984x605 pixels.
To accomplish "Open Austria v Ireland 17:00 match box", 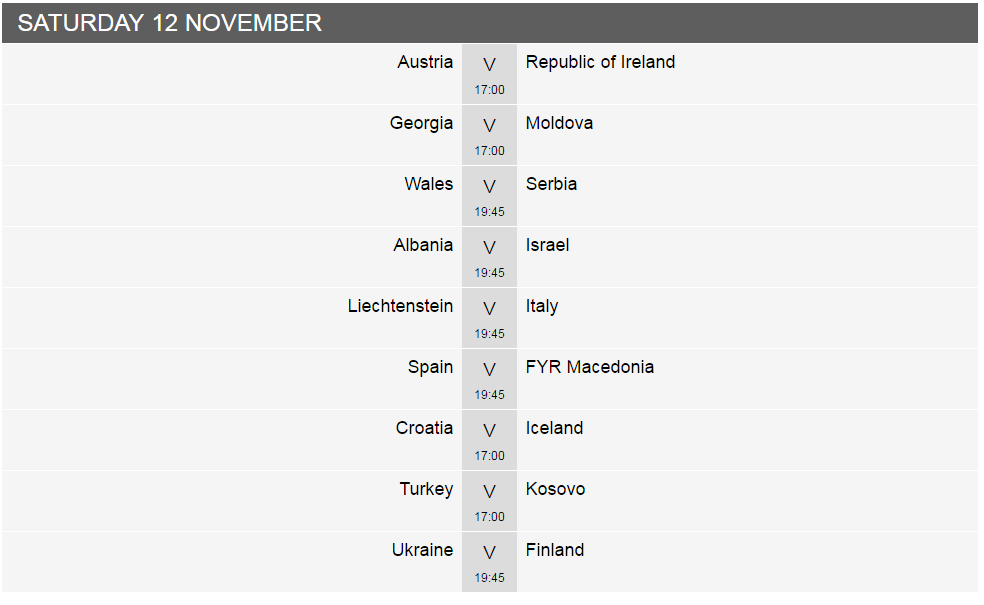I will [489, 74].
